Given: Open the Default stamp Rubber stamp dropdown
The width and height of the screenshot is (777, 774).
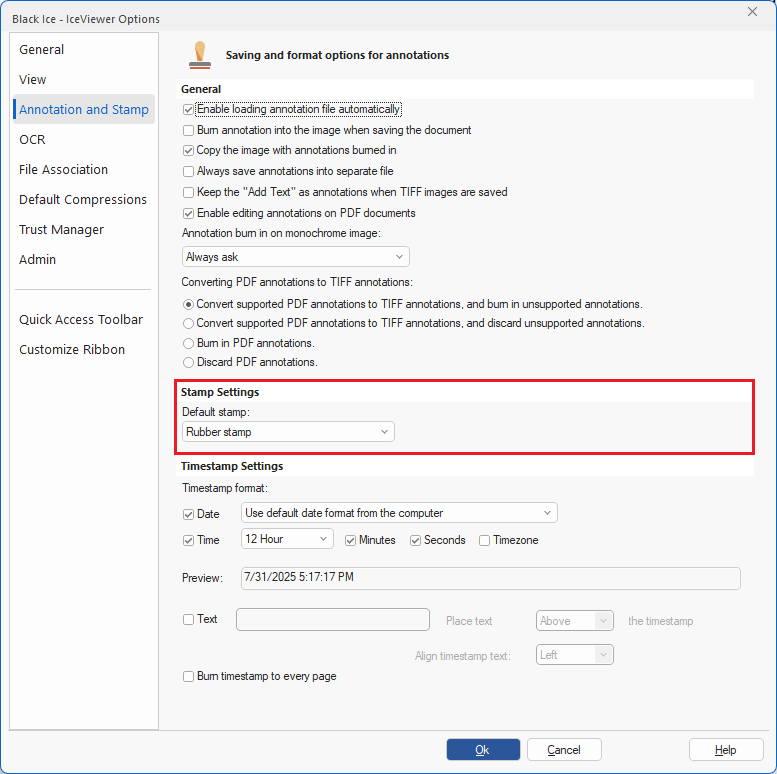Looking at the screenshot, I should click(288, 432).
